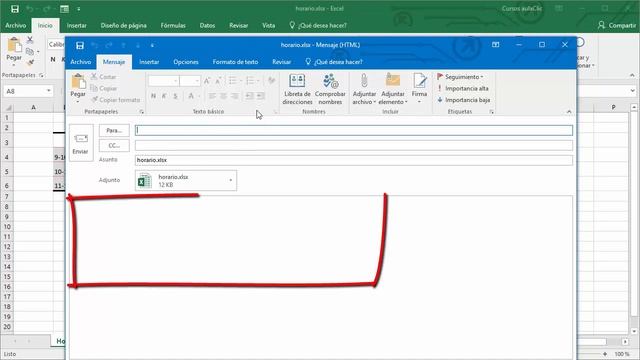Image resolution: width=640 pixels, height=360 pixels.
Task: Toggle Importancia alta
Action: tap(463, 88)
